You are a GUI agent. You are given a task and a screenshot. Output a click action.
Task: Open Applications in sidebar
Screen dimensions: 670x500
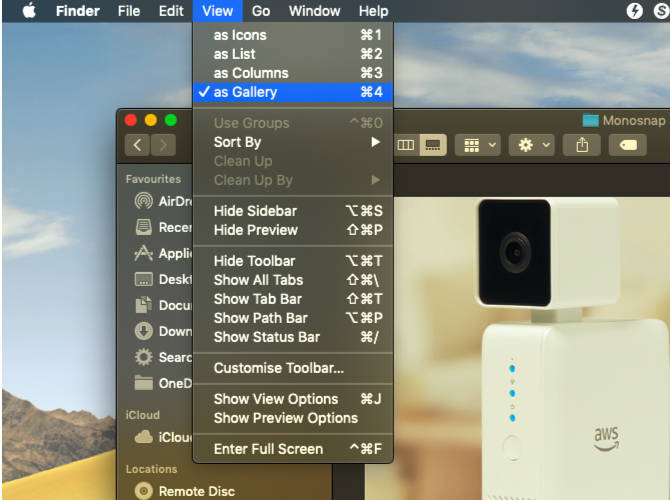(163, 253)
